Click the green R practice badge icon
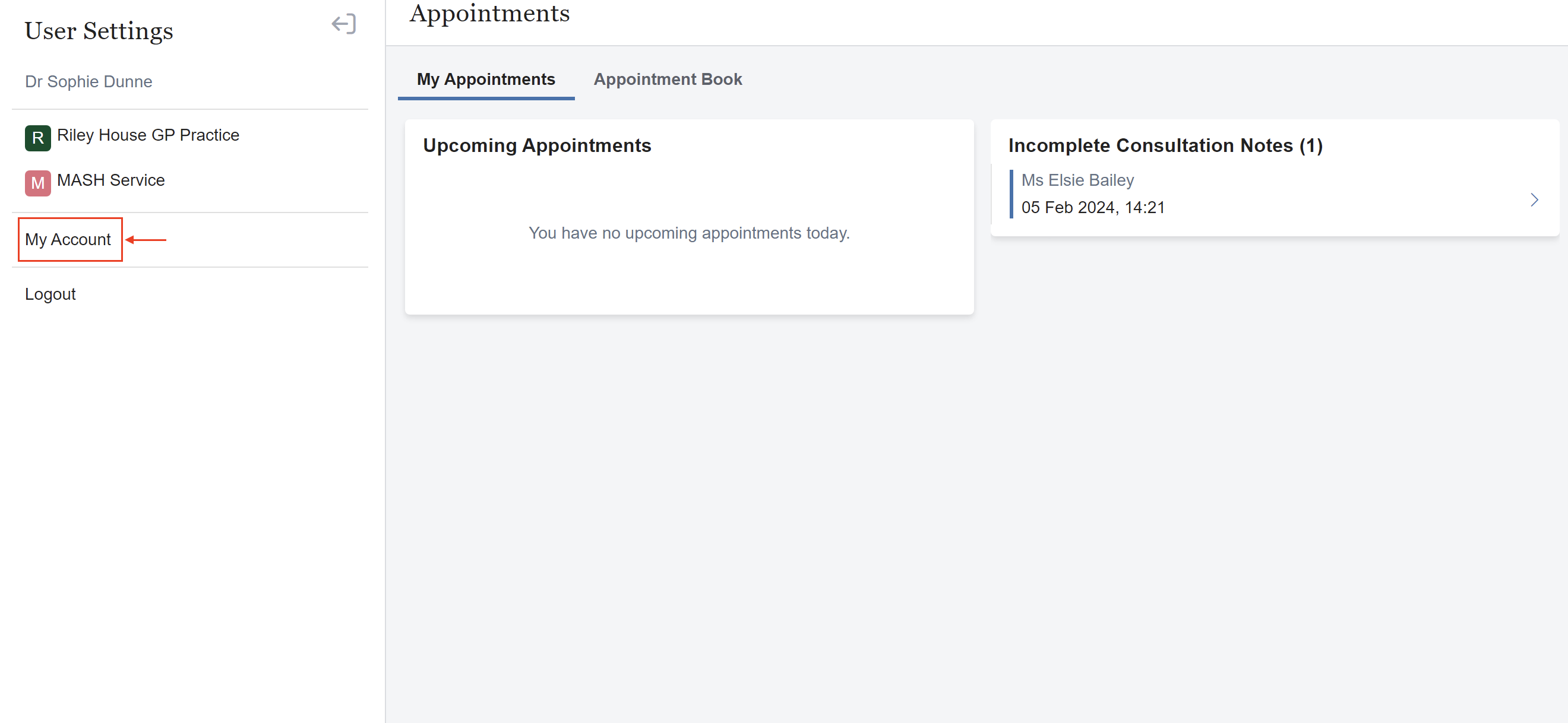 pyautogui.click(x=37, y=138)
